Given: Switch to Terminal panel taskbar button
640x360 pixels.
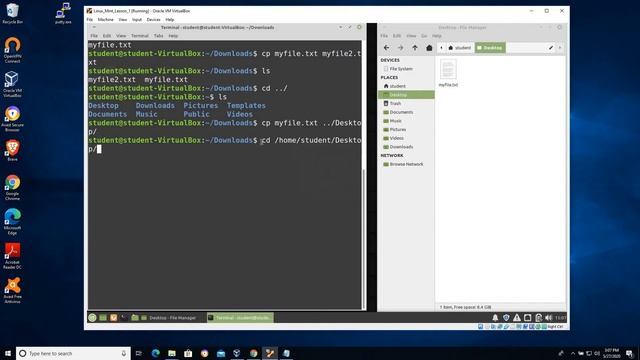Looking at the screenshot, I should click(x=240, y=318).
